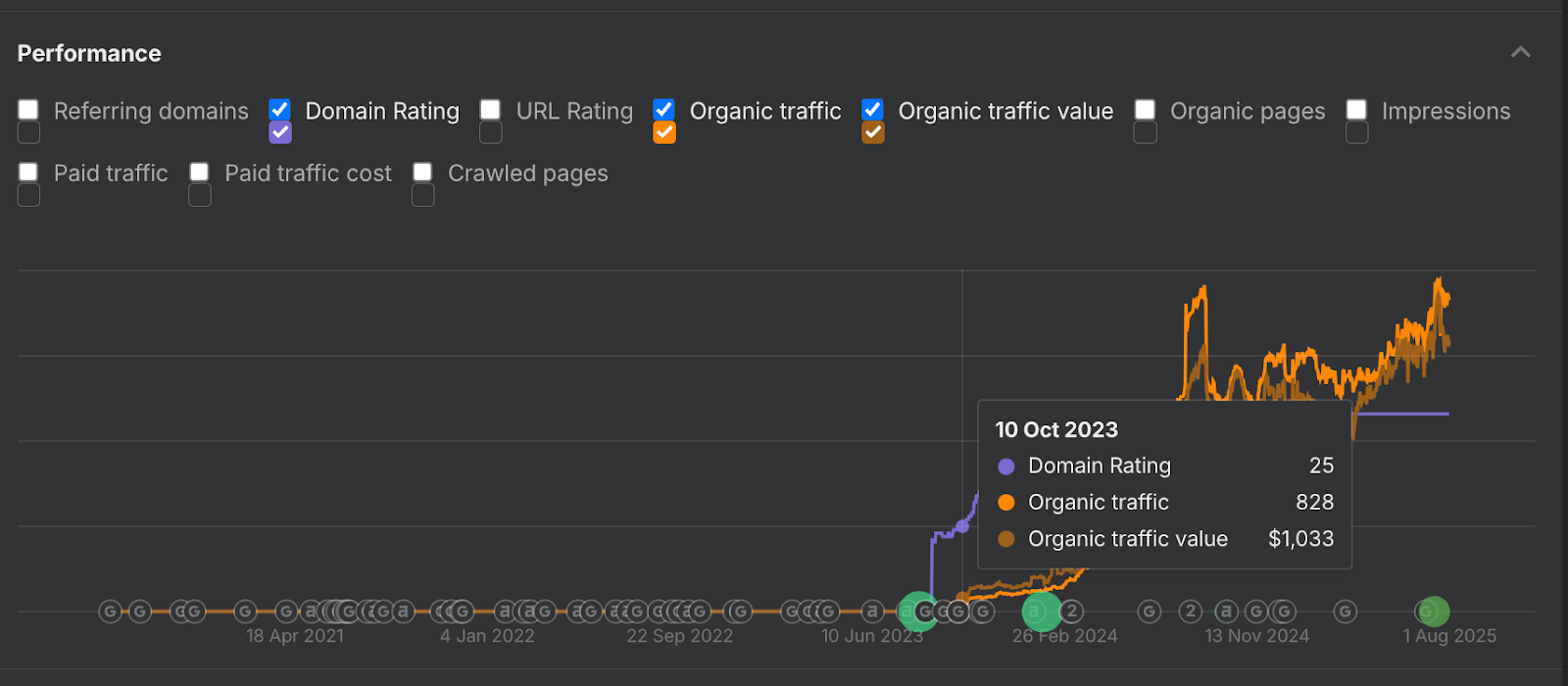Viewport: 1568px width, 686px height.
Task: Select the green marker above 1 Aug 2025
Action: coord(1433,612)
